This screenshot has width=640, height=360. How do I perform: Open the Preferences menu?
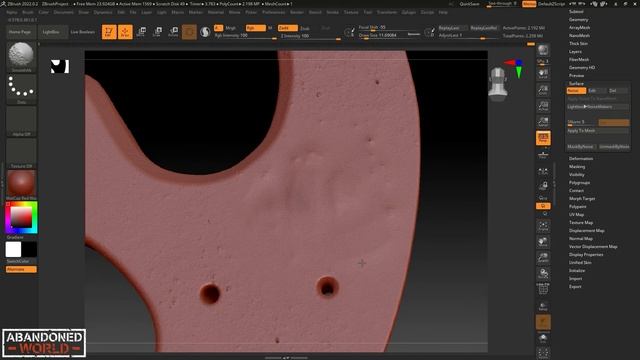pos(273,12)
